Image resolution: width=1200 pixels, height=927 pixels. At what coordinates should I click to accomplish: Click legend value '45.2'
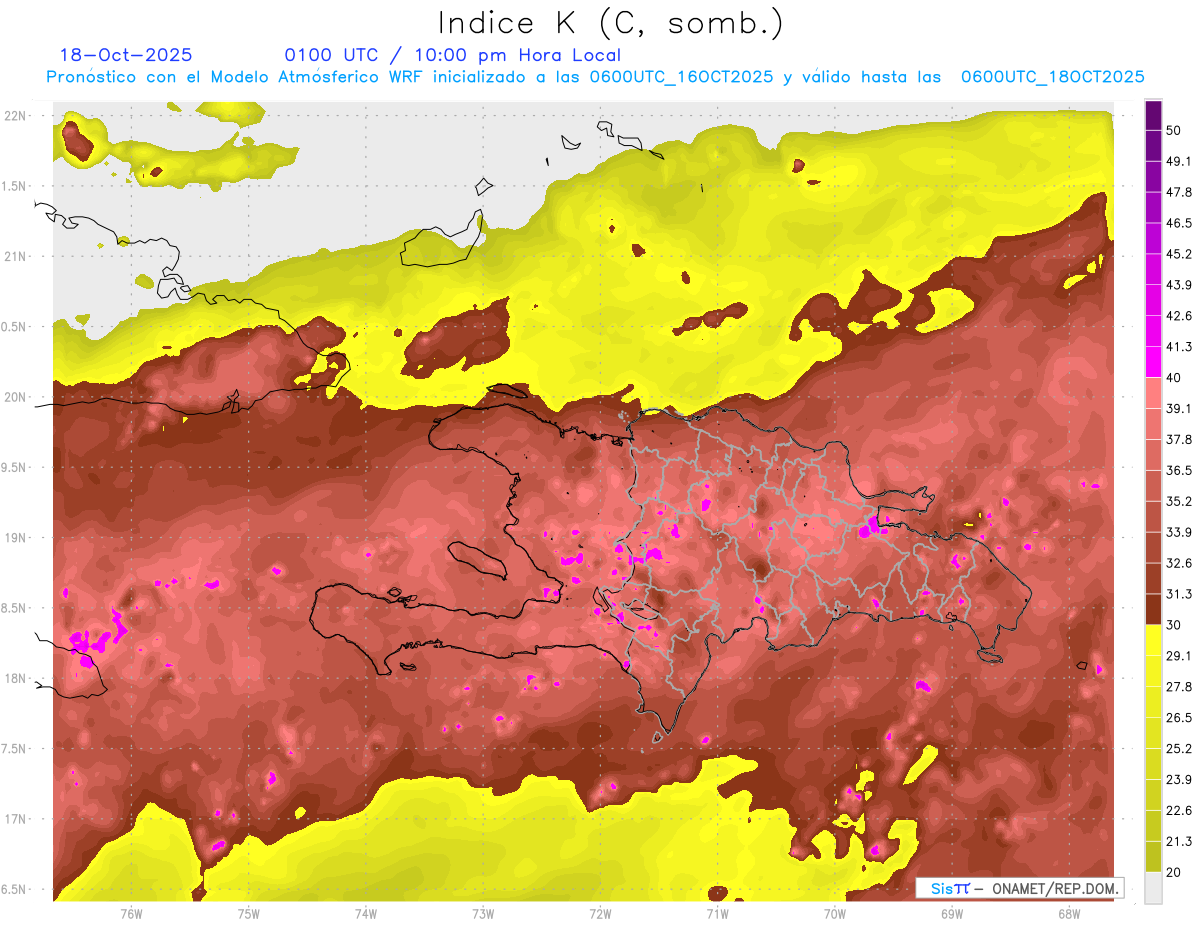tap(1179, 254)
